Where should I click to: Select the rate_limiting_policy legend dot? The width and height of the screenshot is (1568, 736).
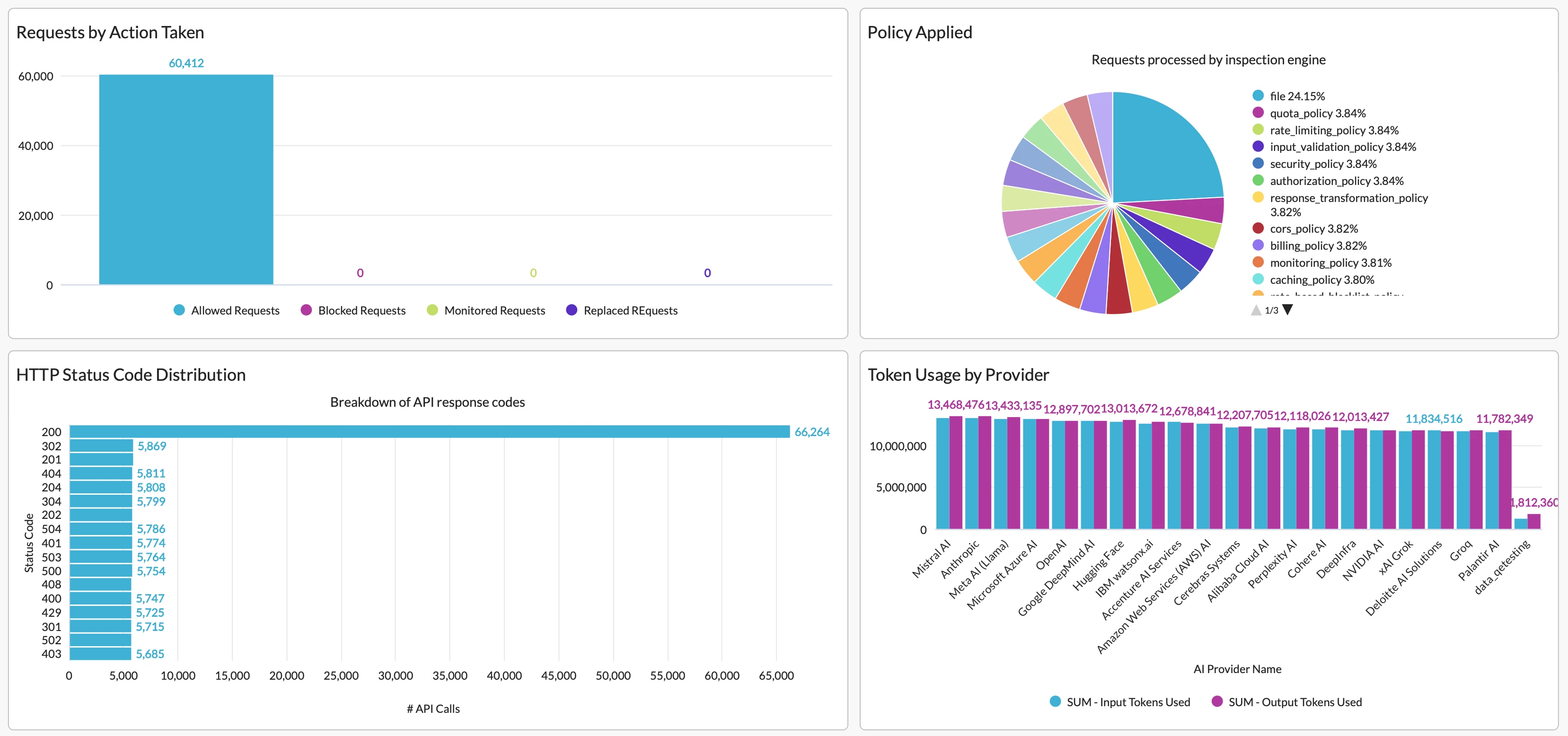click(x=1258, y=130)
